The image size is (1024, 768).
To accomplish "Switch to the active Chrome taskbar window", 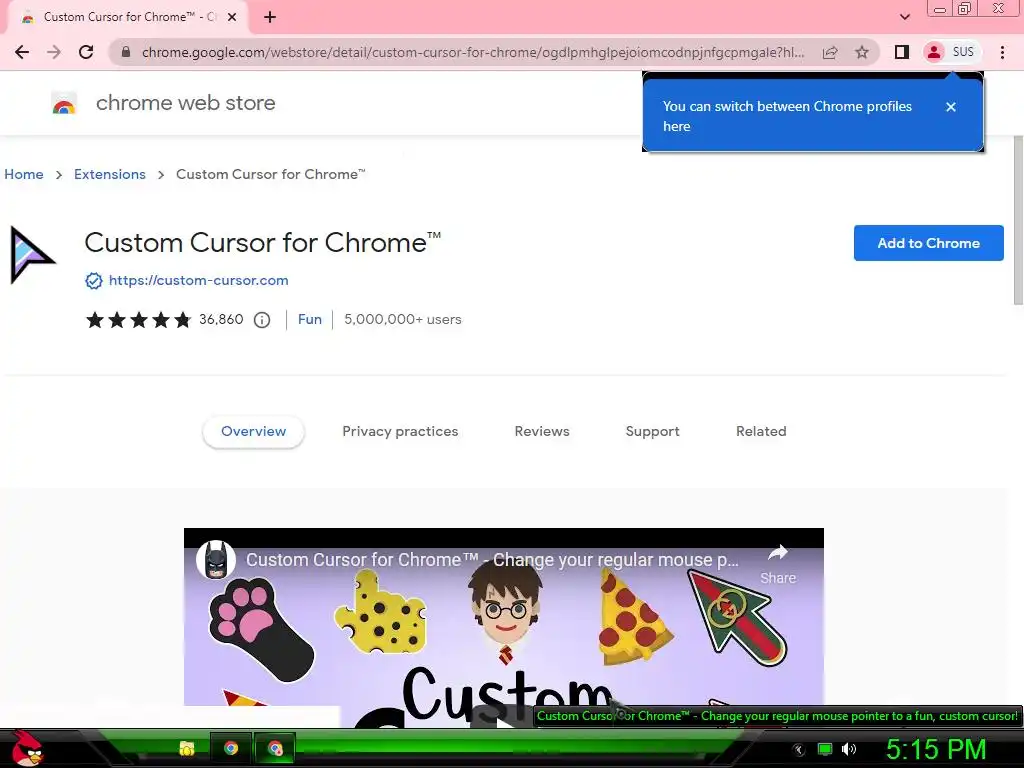I will [x=275, y=748].
